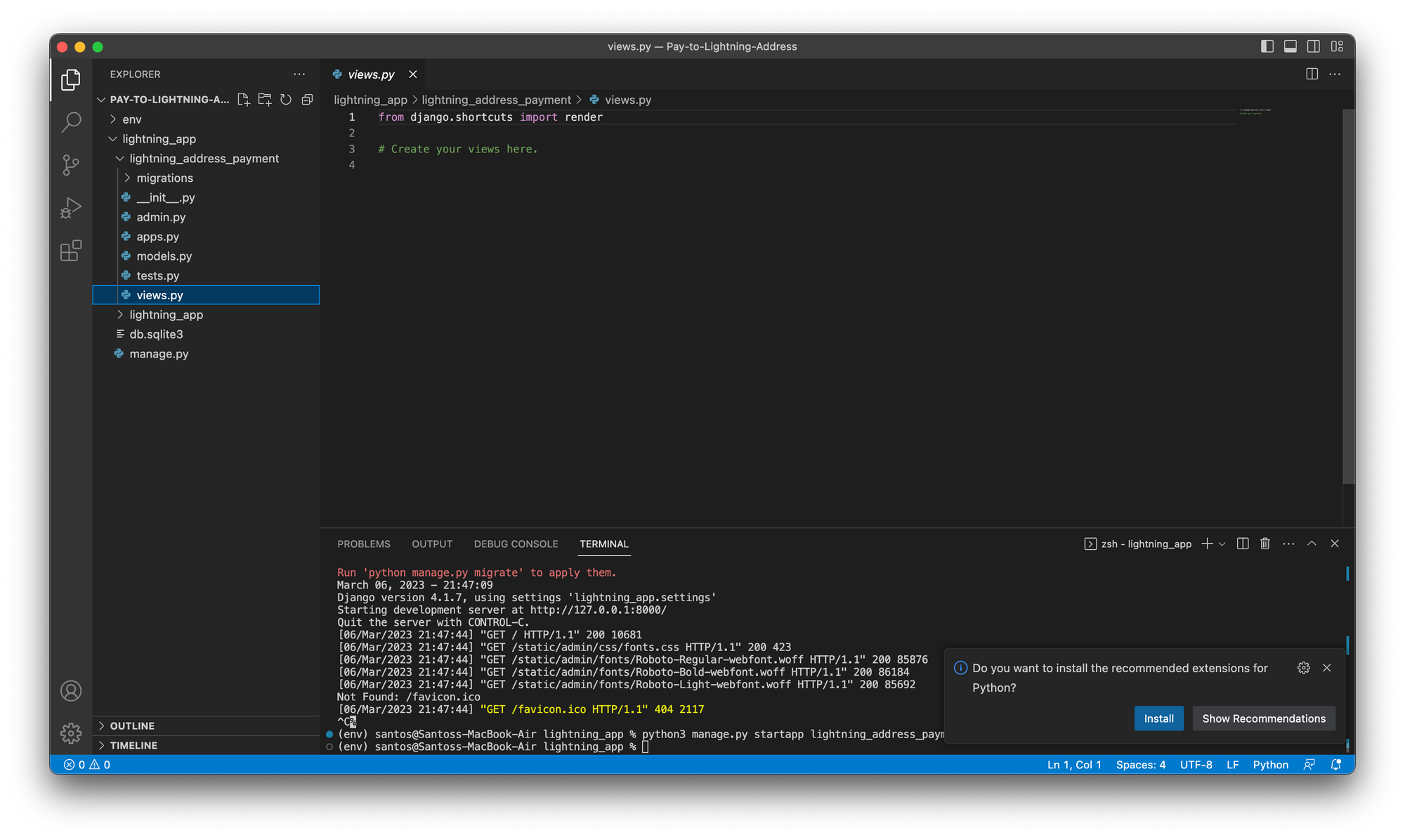1405x840 pixels.
Task: Dismiss the Python extensions notification
Action: tap(1327, 668)
